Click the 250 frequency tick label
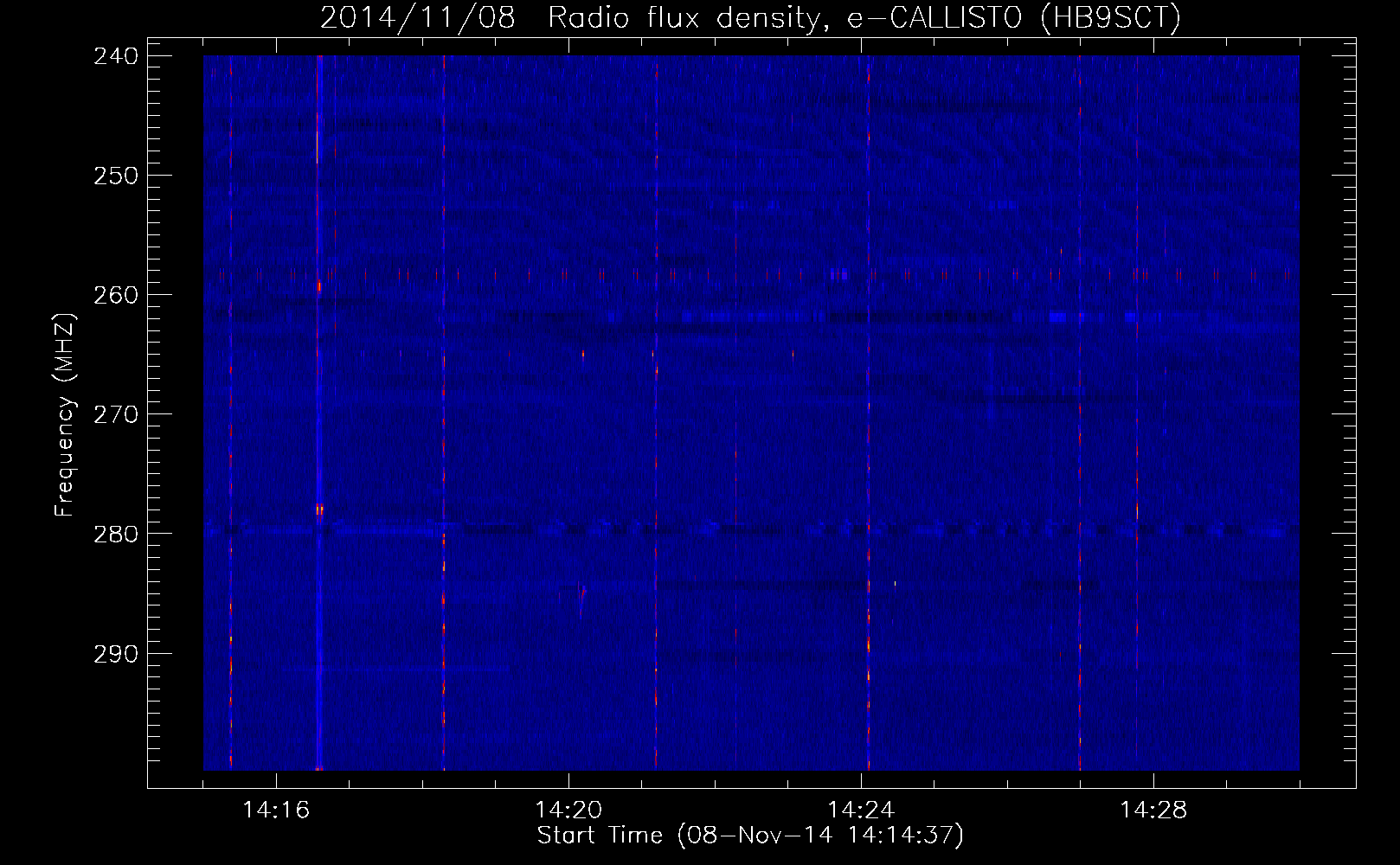Screen dimensions: 1400x865 tap(116, 176)
